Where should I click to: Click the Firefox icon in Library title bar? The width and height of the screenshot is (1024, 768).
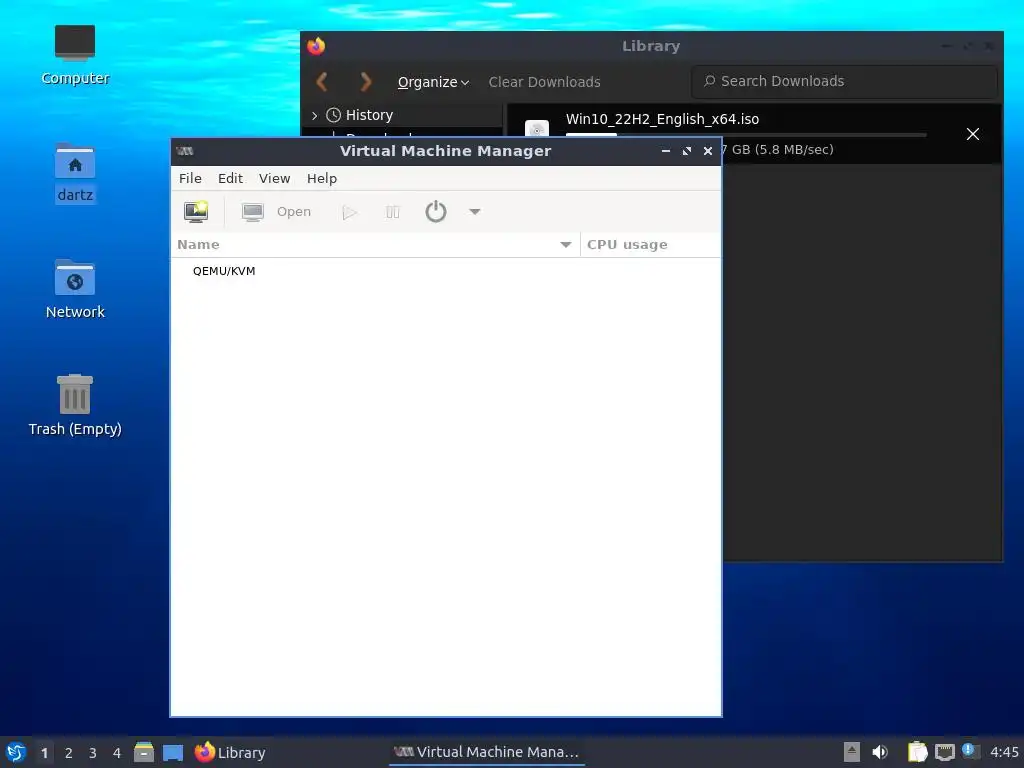pyautogui.click(x=316, y=46)
